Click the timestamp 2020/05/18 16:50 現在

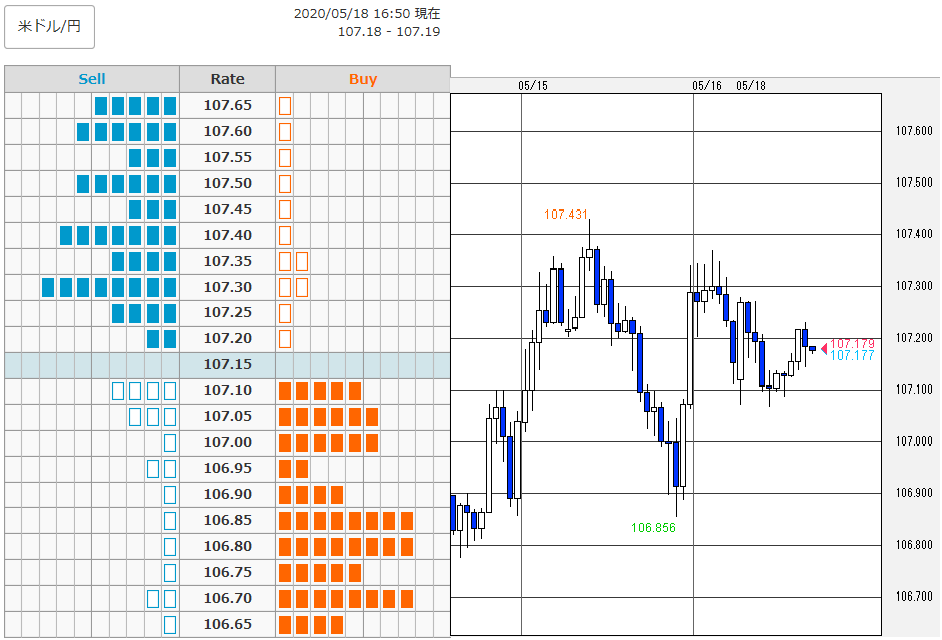367,13
